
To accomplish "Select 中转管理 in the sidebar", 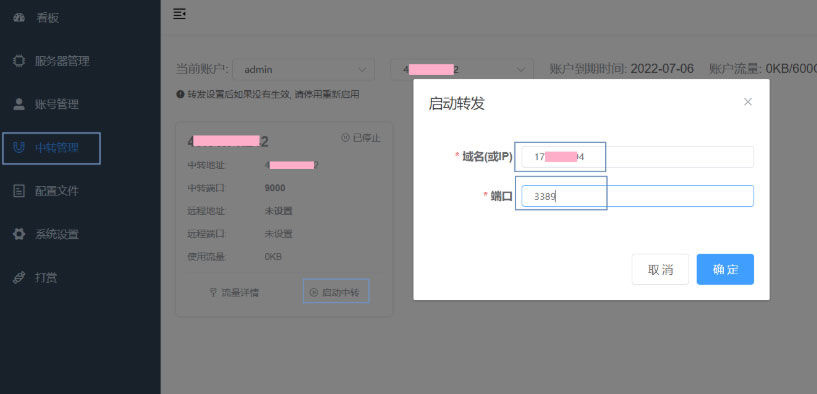I will click(57, 148).
